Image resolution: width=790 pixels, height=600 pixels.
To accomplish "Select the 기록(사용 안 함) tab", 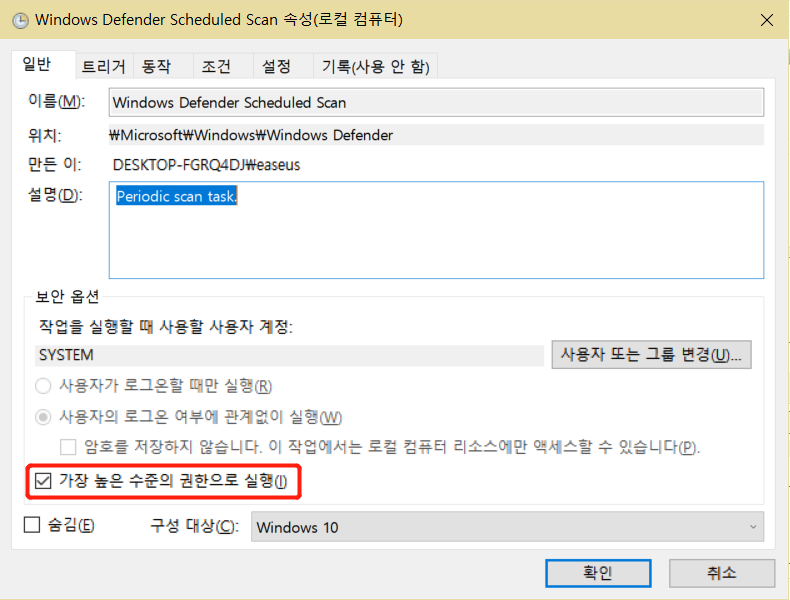I will 375,66.
